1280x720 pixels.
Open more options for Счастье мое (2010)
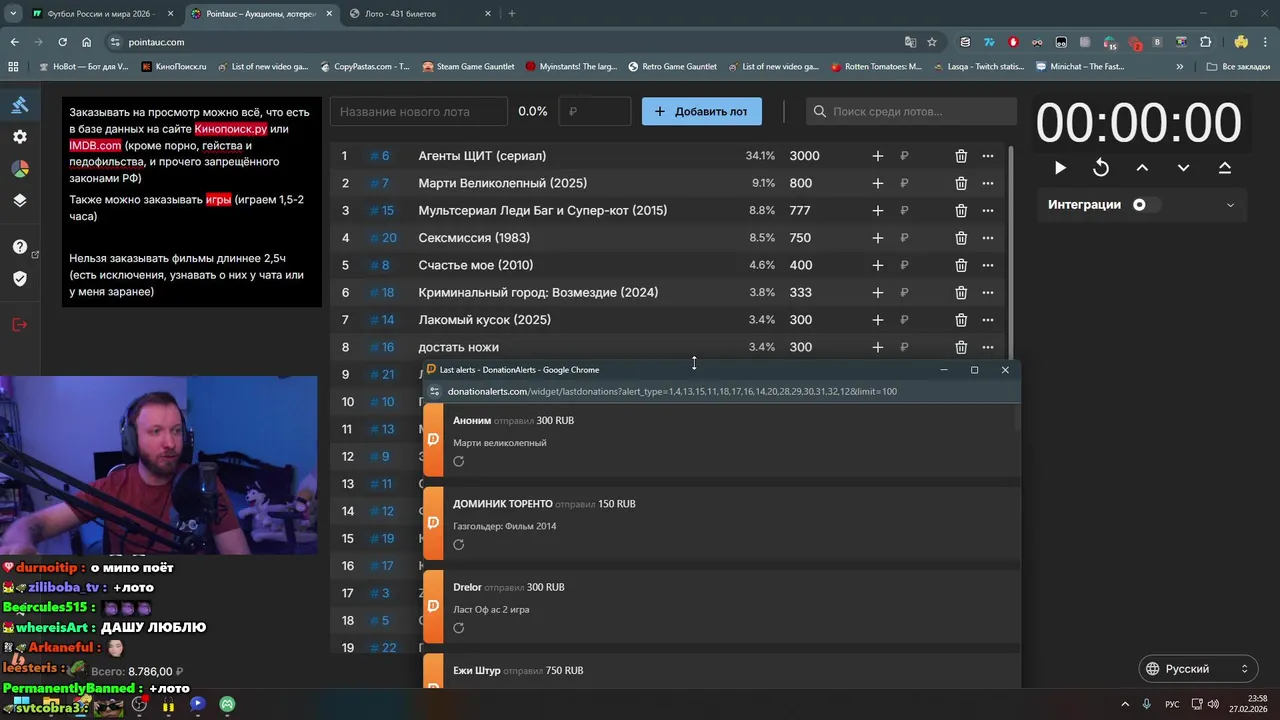pyautogui.click(x=988, y=265)
